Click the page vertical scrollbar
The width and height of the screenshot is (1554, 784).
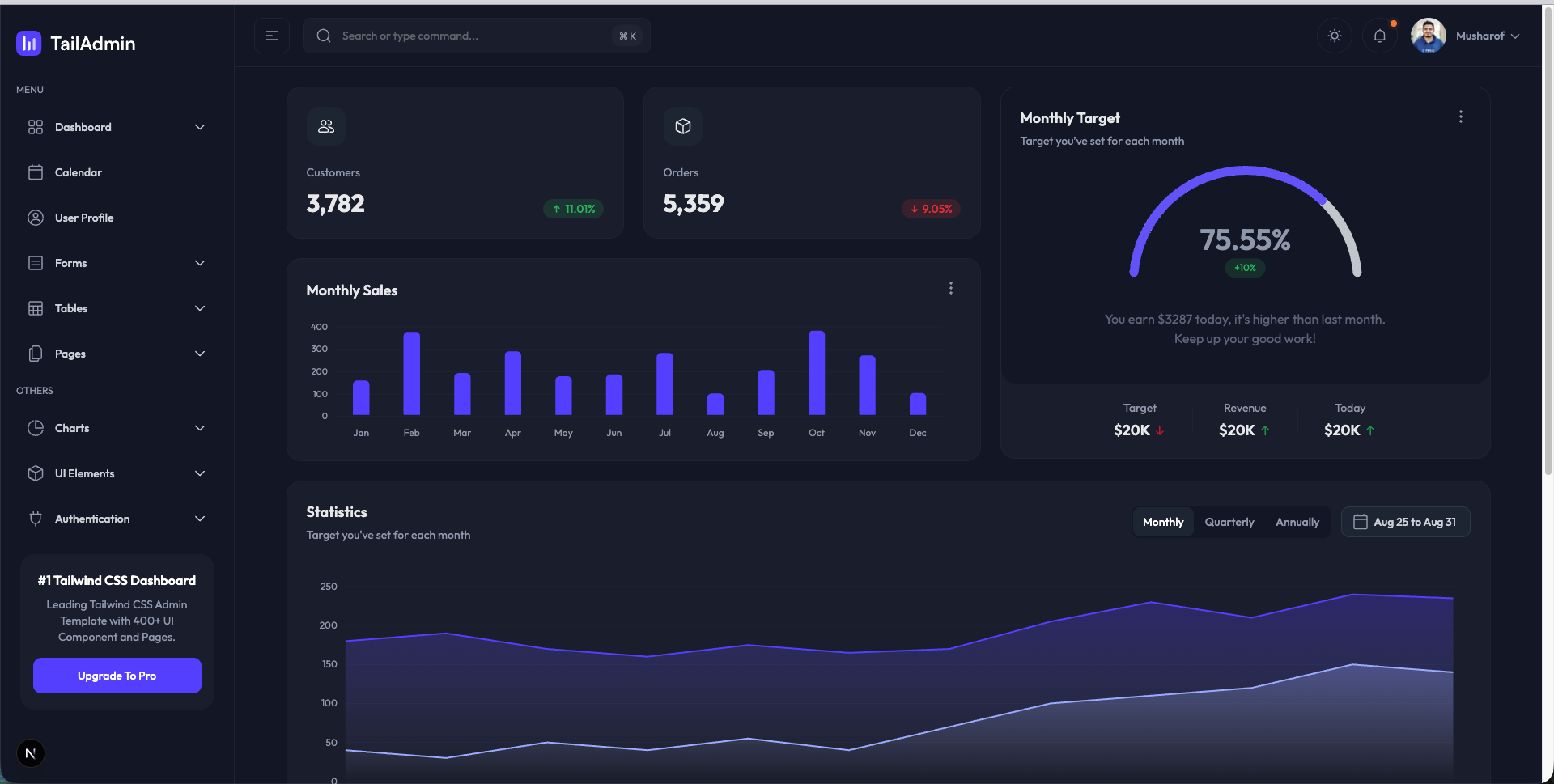[1548, 243]
